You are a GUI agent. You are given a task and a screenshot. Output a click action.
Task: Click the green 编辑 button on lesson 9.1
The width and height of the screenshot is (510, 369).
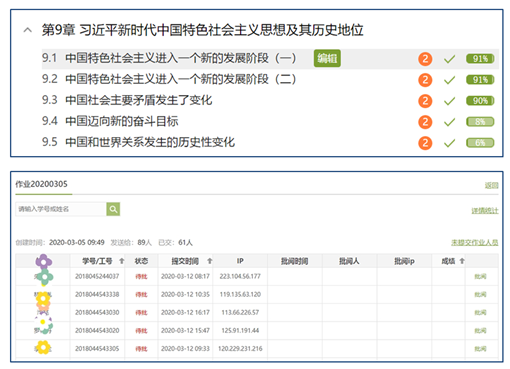327,59
